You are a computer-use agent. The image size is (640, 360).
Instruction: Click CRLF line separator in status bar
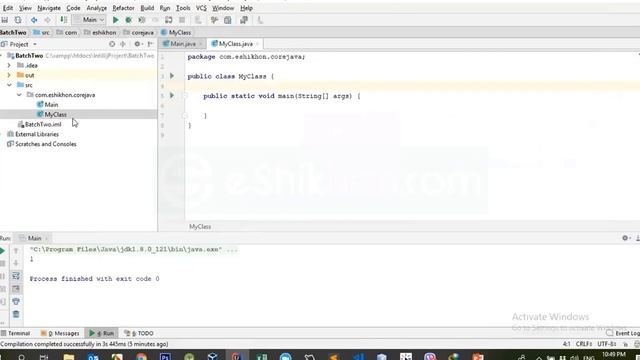pyautogui.click(x=584, y=344)
